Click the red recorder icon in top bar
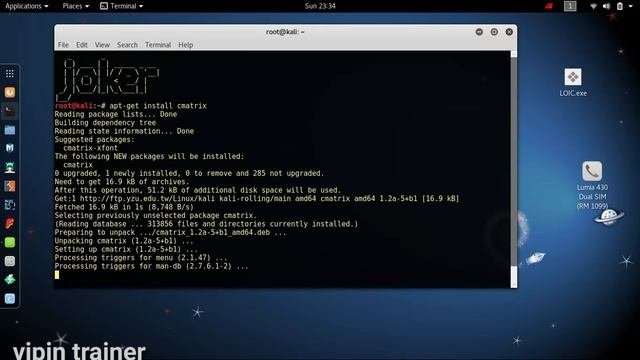Image resolution: width=640 pixels, height=360 pixels. tap(549, 6)
